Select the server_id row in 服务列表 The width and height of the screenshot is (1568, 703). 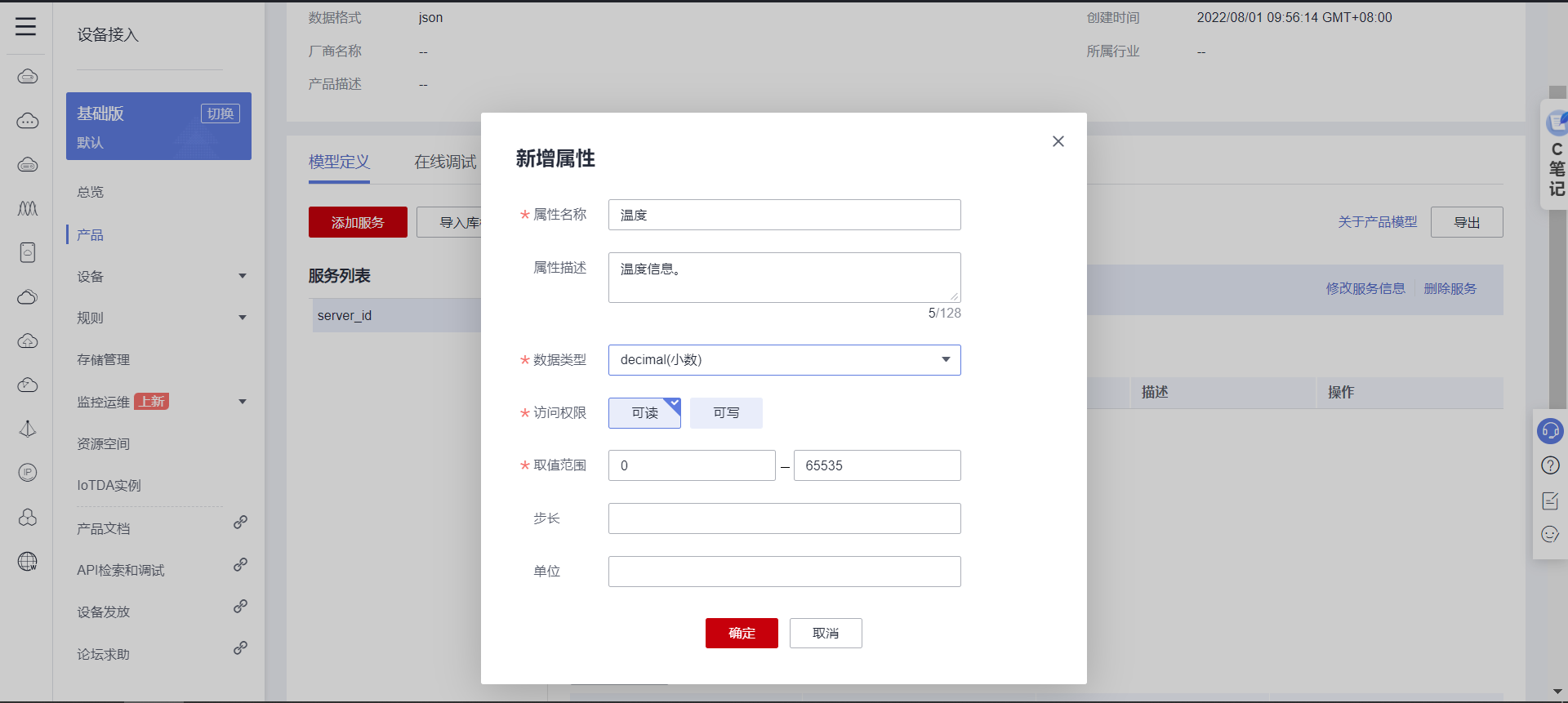click(397, 315)
